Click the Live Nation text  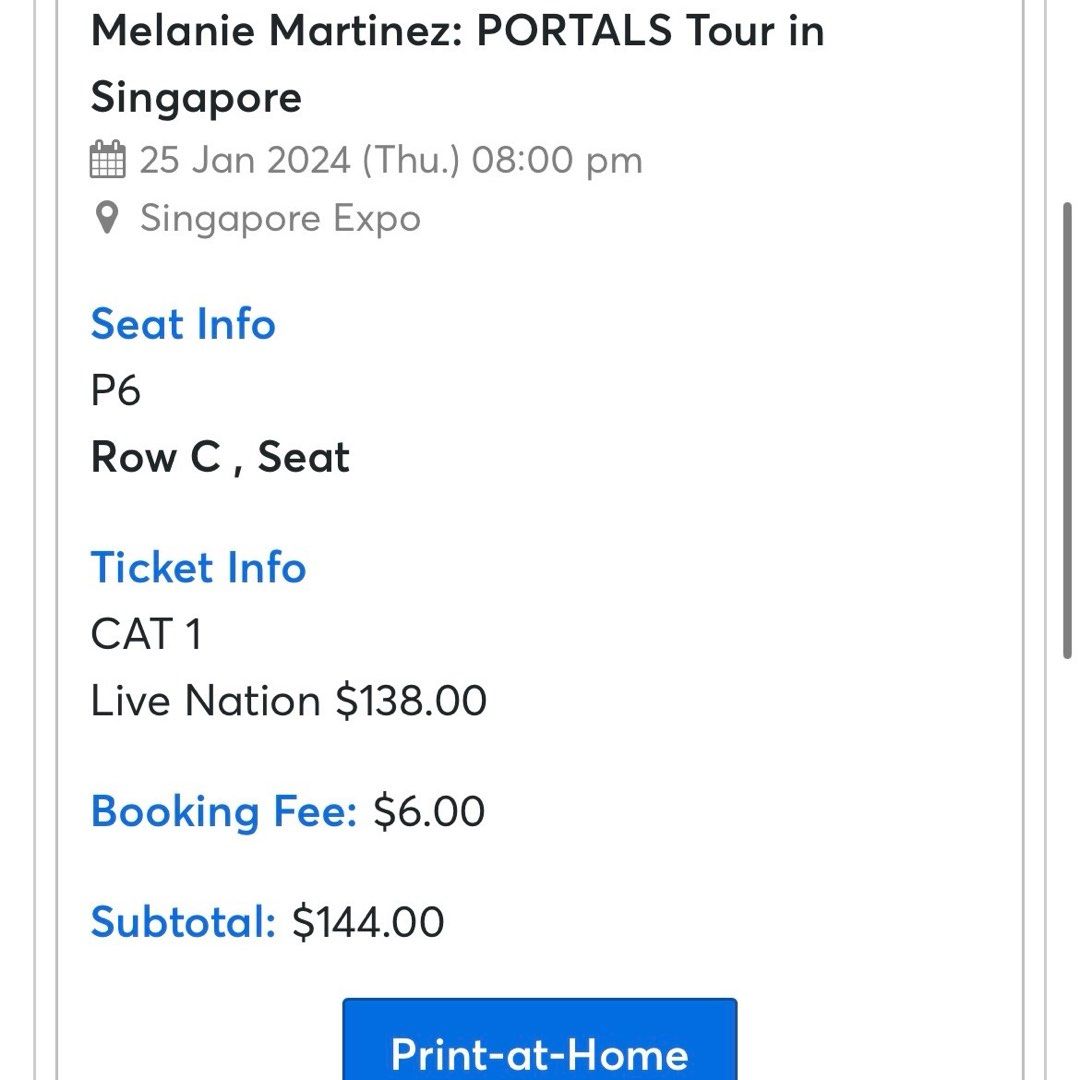205,700
